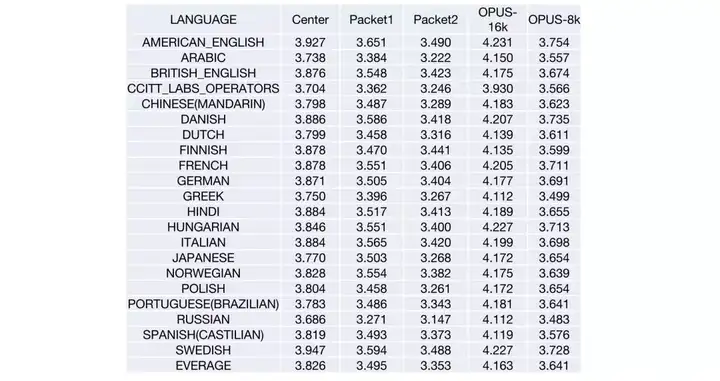This screenshot has width=720, height=381.
Task: Select the AMERICAN_ENGLISH row label
Action: pyautogui.click(x=203, y=43)
